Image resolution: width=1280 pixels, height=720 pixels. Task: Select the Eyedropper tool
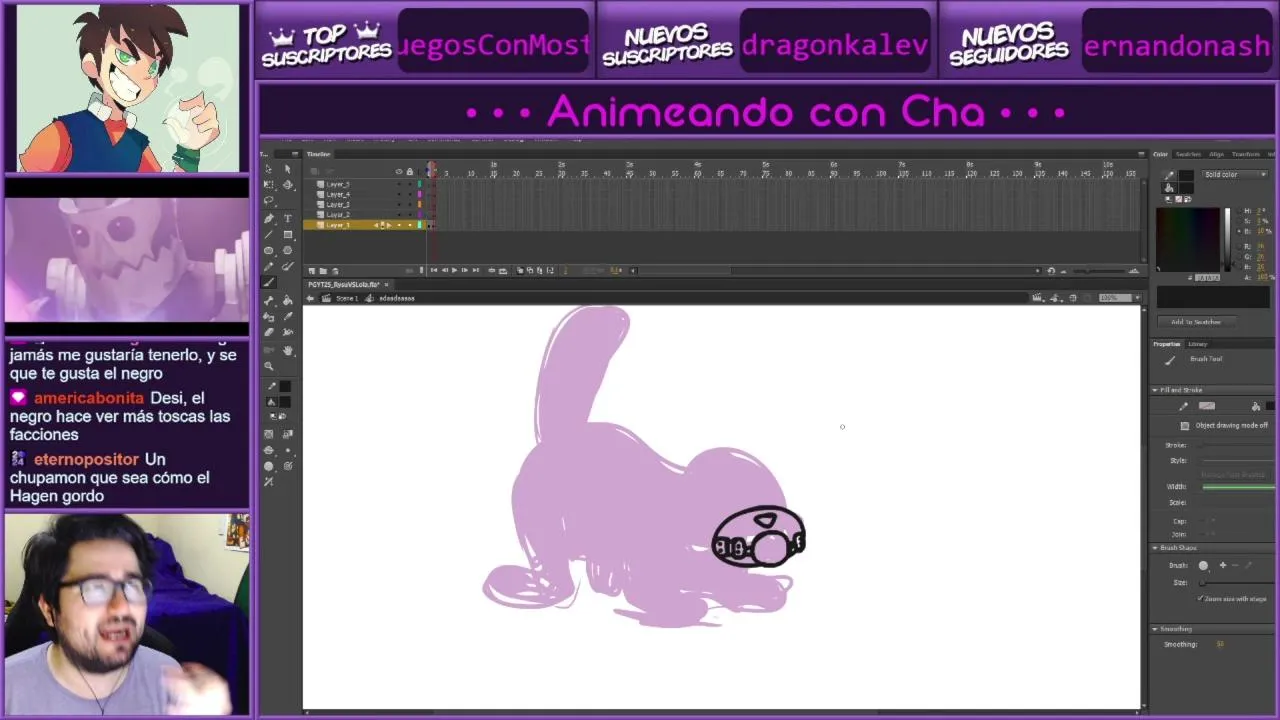click(288, 316)
